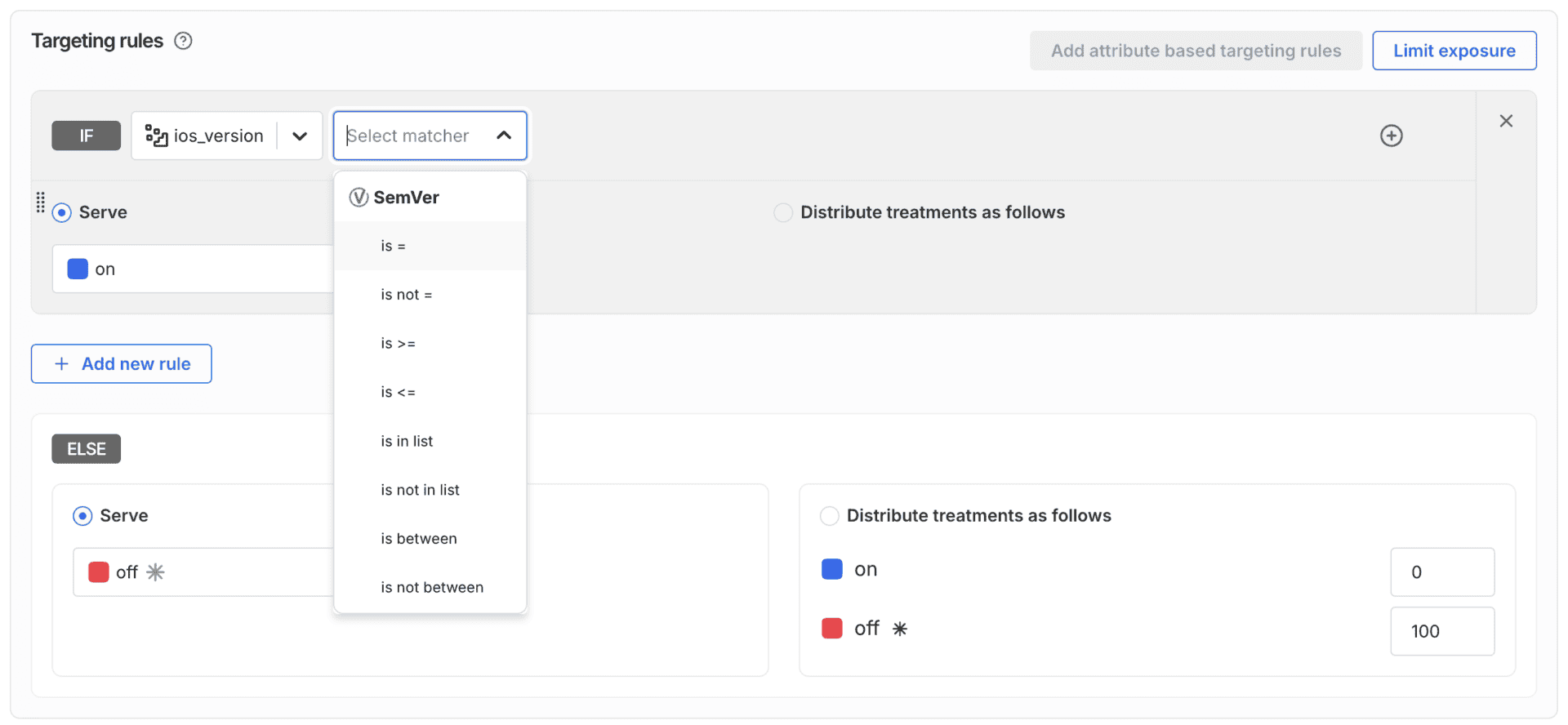Click the ios_version attribute icon
The height and width of the screenshot is (725, 1568).
(x=156, y=136)
